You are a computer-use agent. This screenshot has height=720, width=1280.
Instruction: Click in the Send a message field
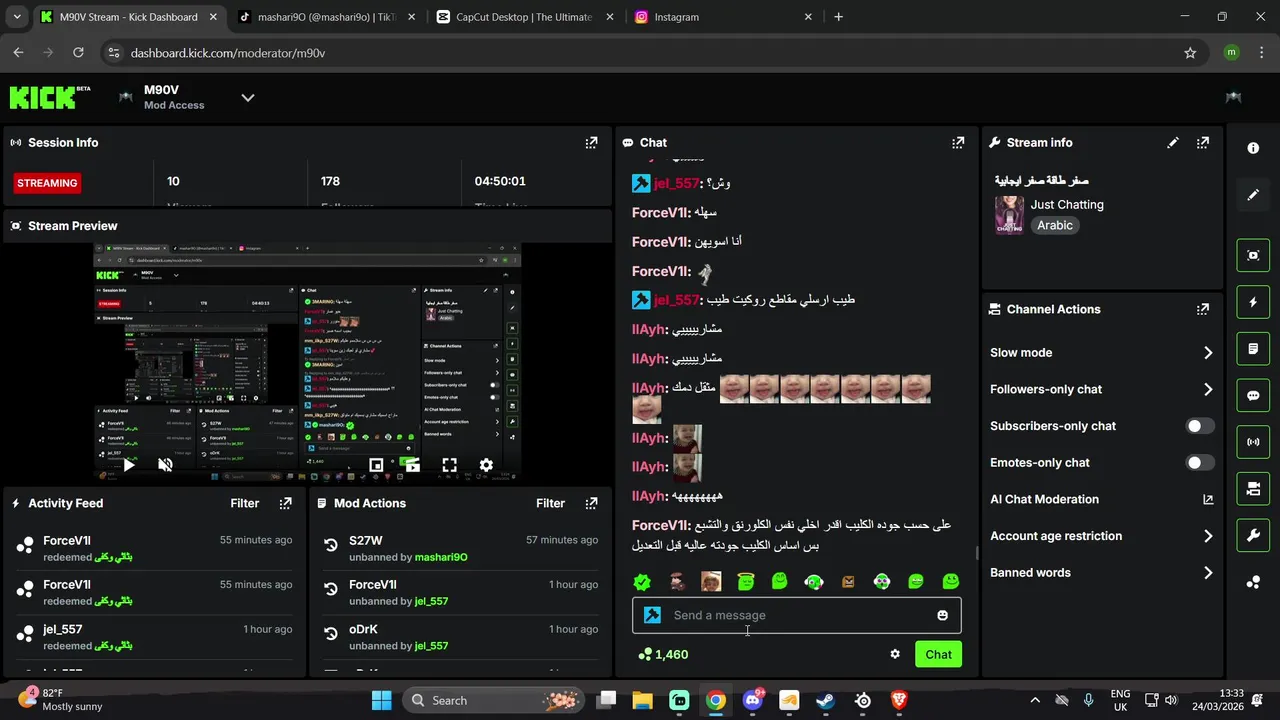coord(797,615)
